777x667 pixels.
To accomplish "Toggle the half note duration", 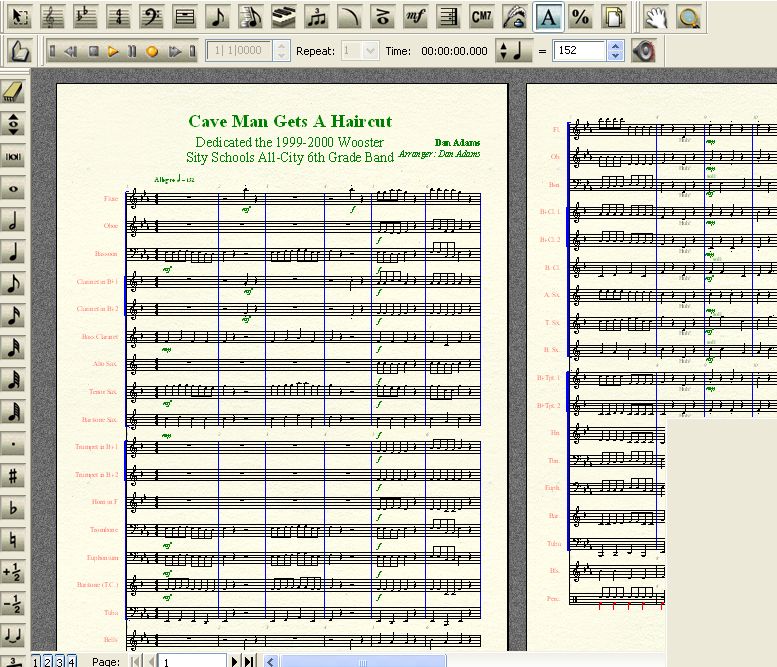I will click(x=13, y=221).
